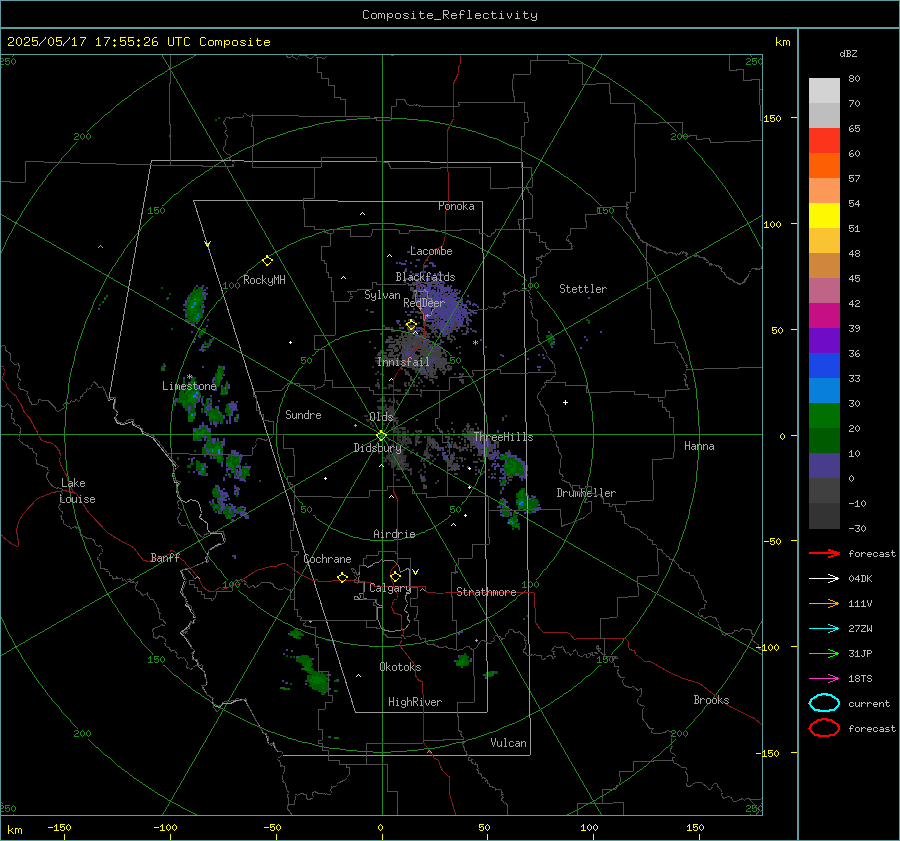This screenshot has width=900, height=841.
Task: Click the Ponoka city label
Action: coord(456,206)
